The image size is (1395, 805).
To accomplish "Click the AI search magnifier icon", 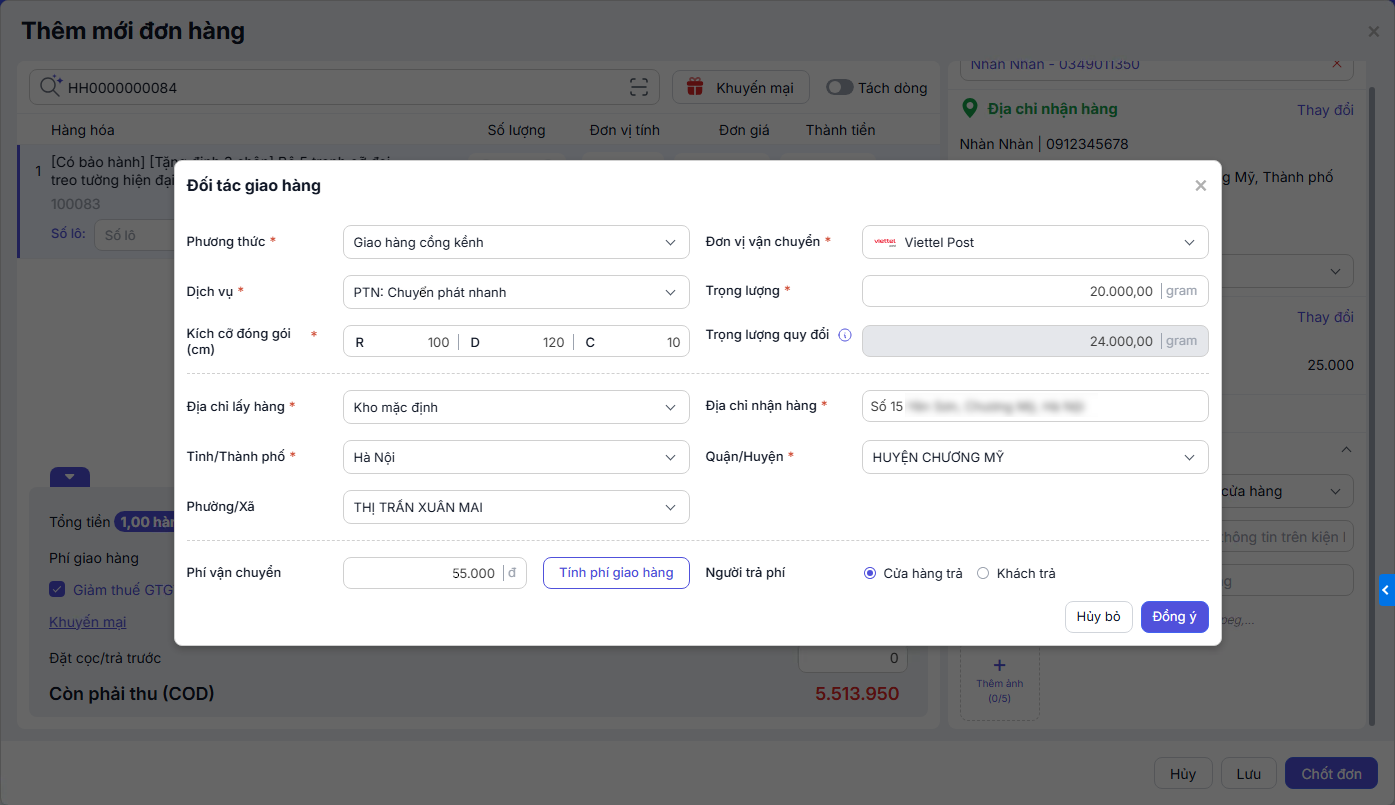I will [x=50, y=87].
